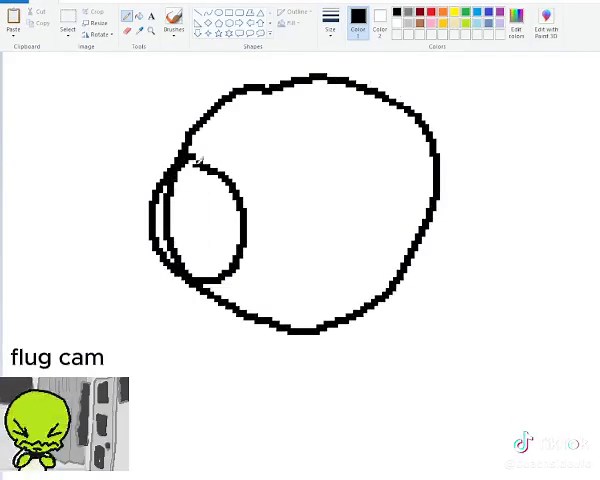Expand the Select dropdown arrow
Image resolution: width=600 pixels, height=480 pixels.
[x=68, y=36]
